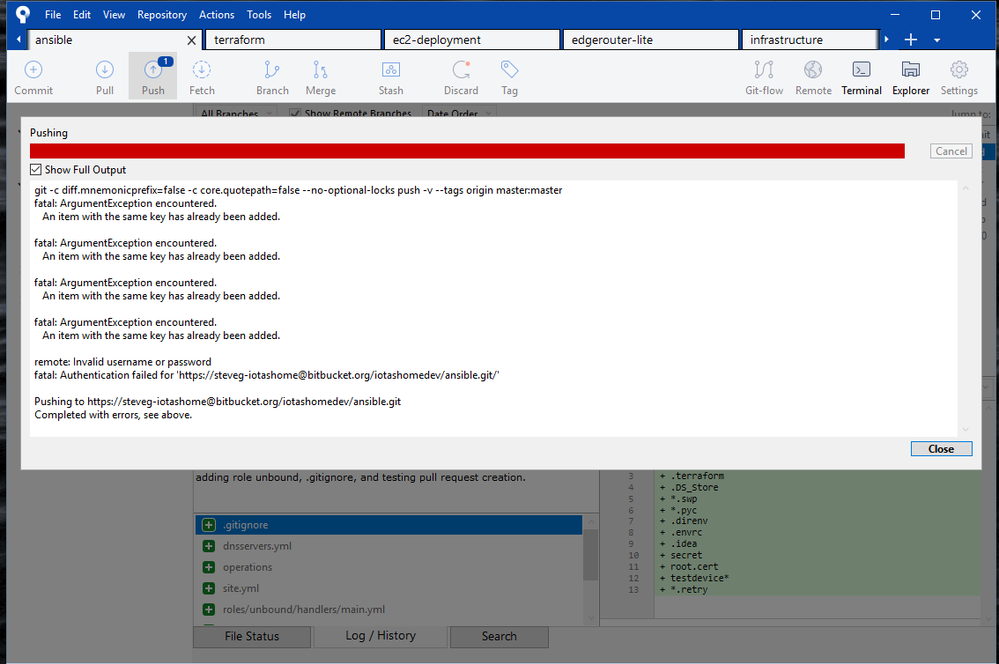Click scroll-down arrow in push output
This screenshot has height=664, width=999.
click(x=965, y=429)
